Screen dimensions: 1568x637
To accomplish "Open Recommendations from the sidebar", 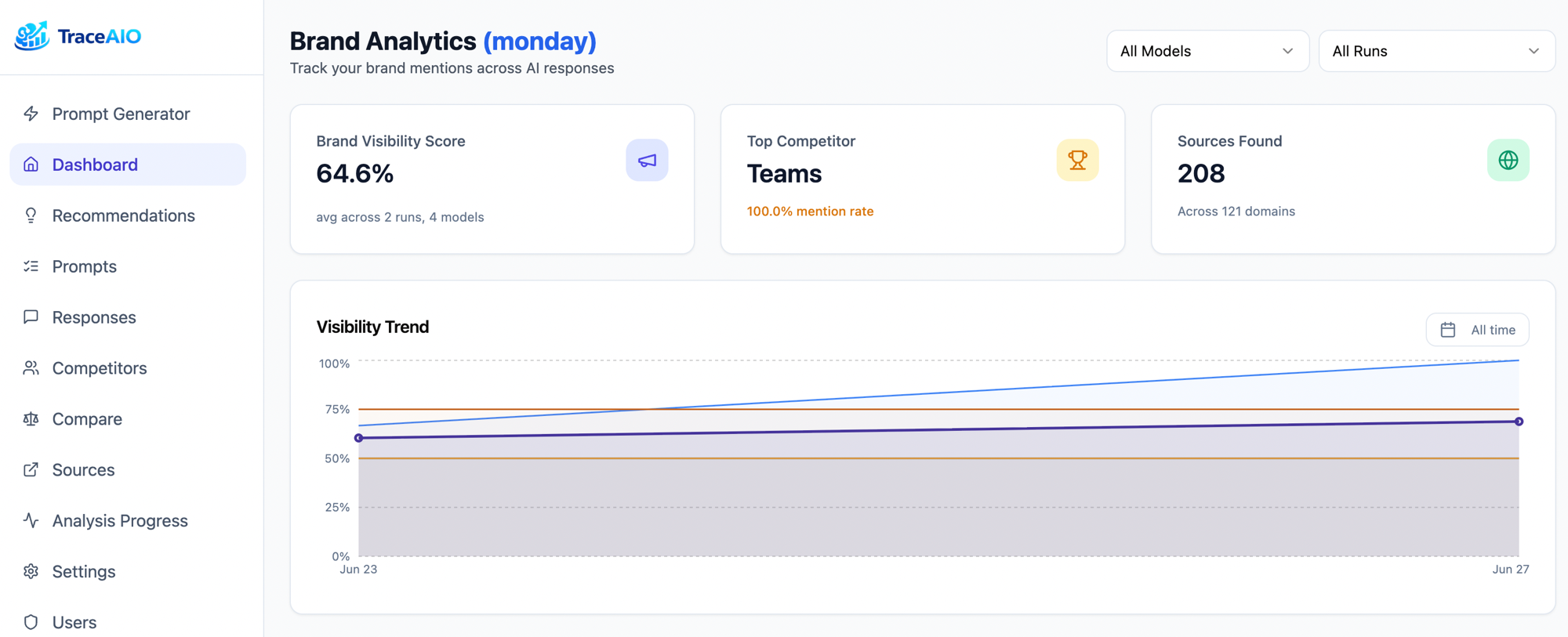I will point(128,215).
